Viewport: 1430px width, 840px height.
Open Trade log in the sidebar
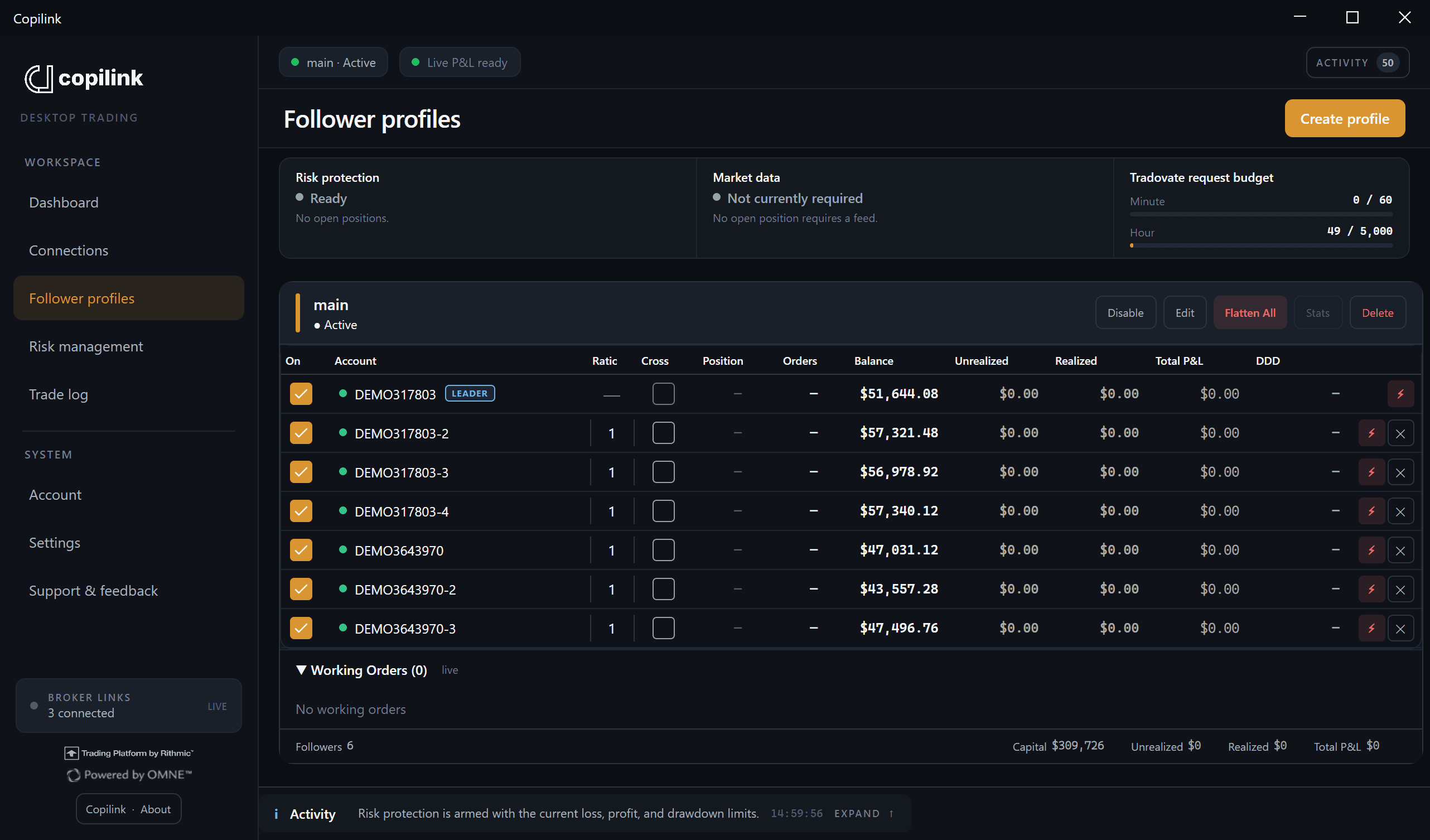coord(129,394)
